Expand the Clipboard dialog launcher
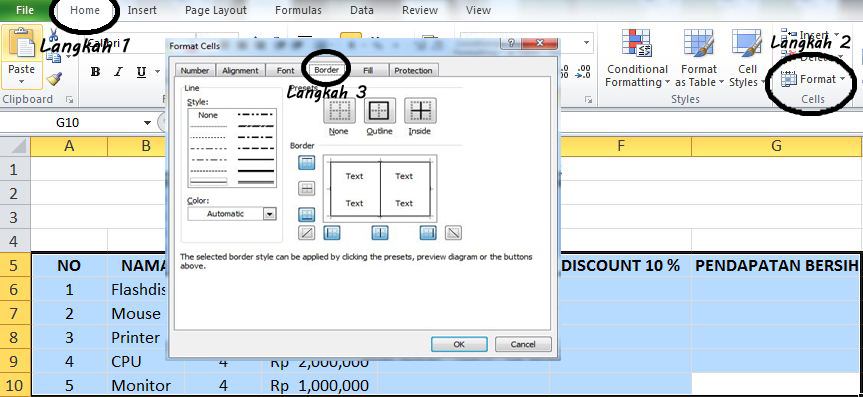Viewport: 863px width, 397px height. tap(69, 100)
